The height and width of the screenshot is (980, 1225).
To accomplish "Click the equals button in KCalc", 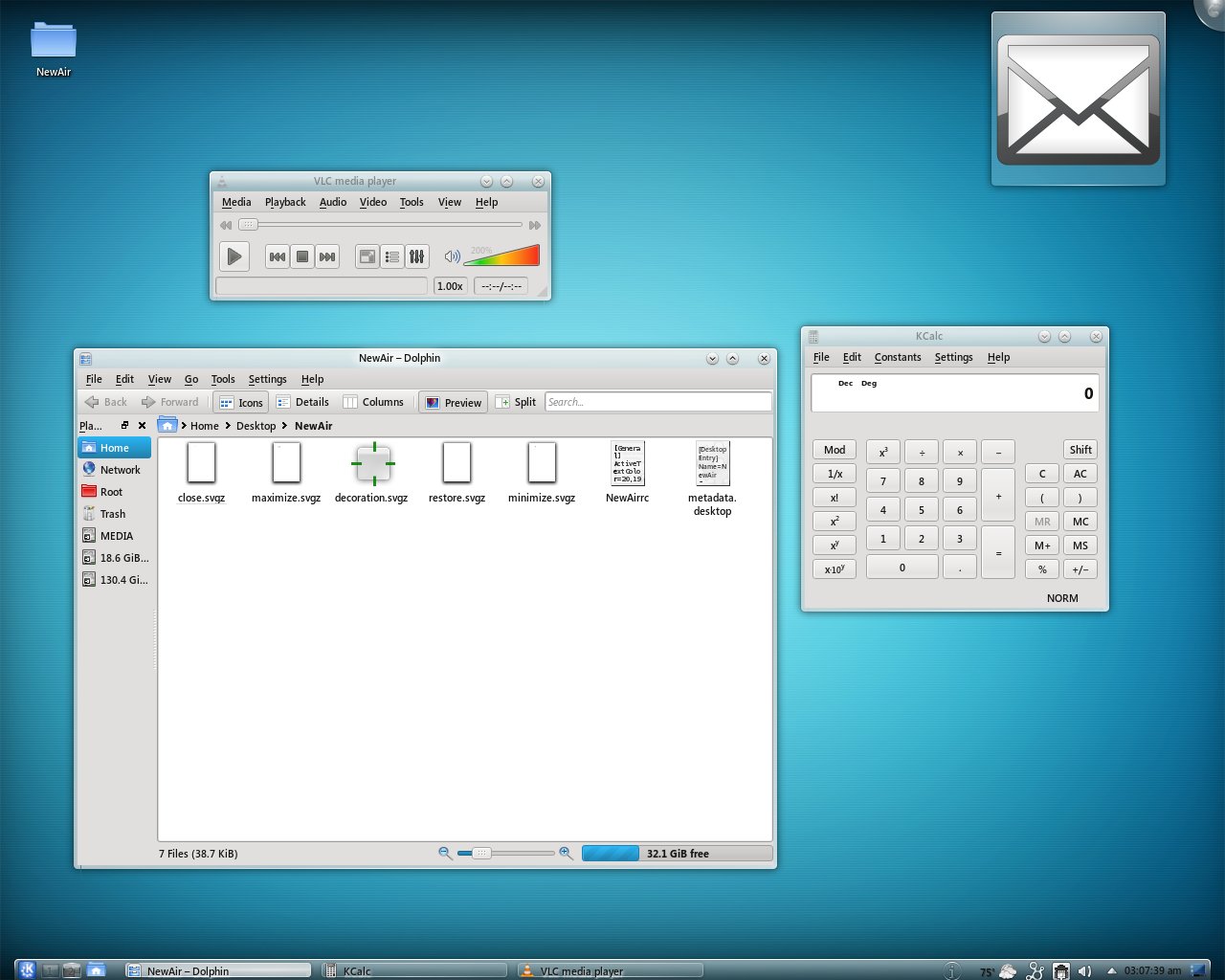I will coord(998,553).
